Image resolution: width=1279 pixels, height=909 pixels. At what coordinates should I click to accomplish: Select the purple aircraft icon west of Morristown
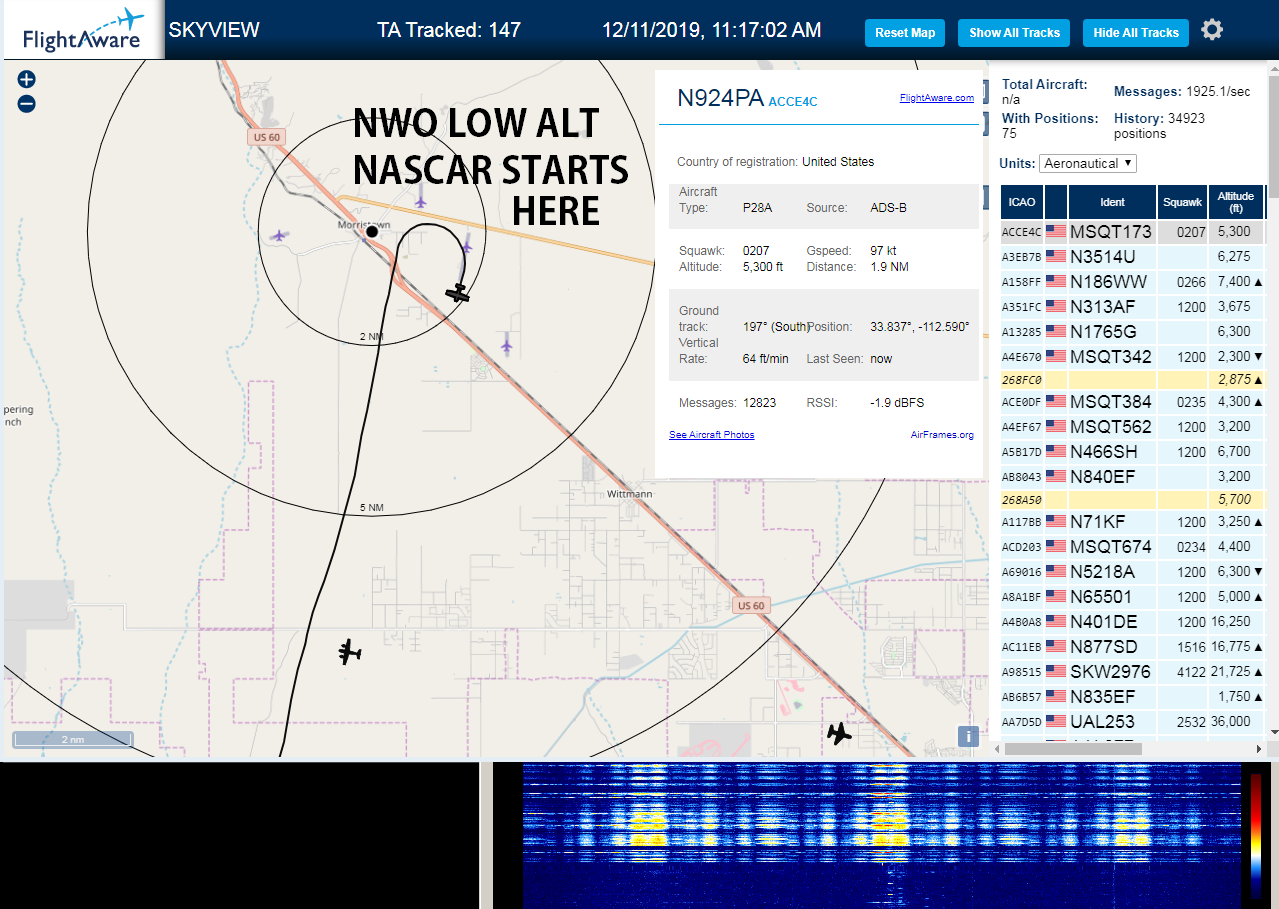tap(280, 236)
